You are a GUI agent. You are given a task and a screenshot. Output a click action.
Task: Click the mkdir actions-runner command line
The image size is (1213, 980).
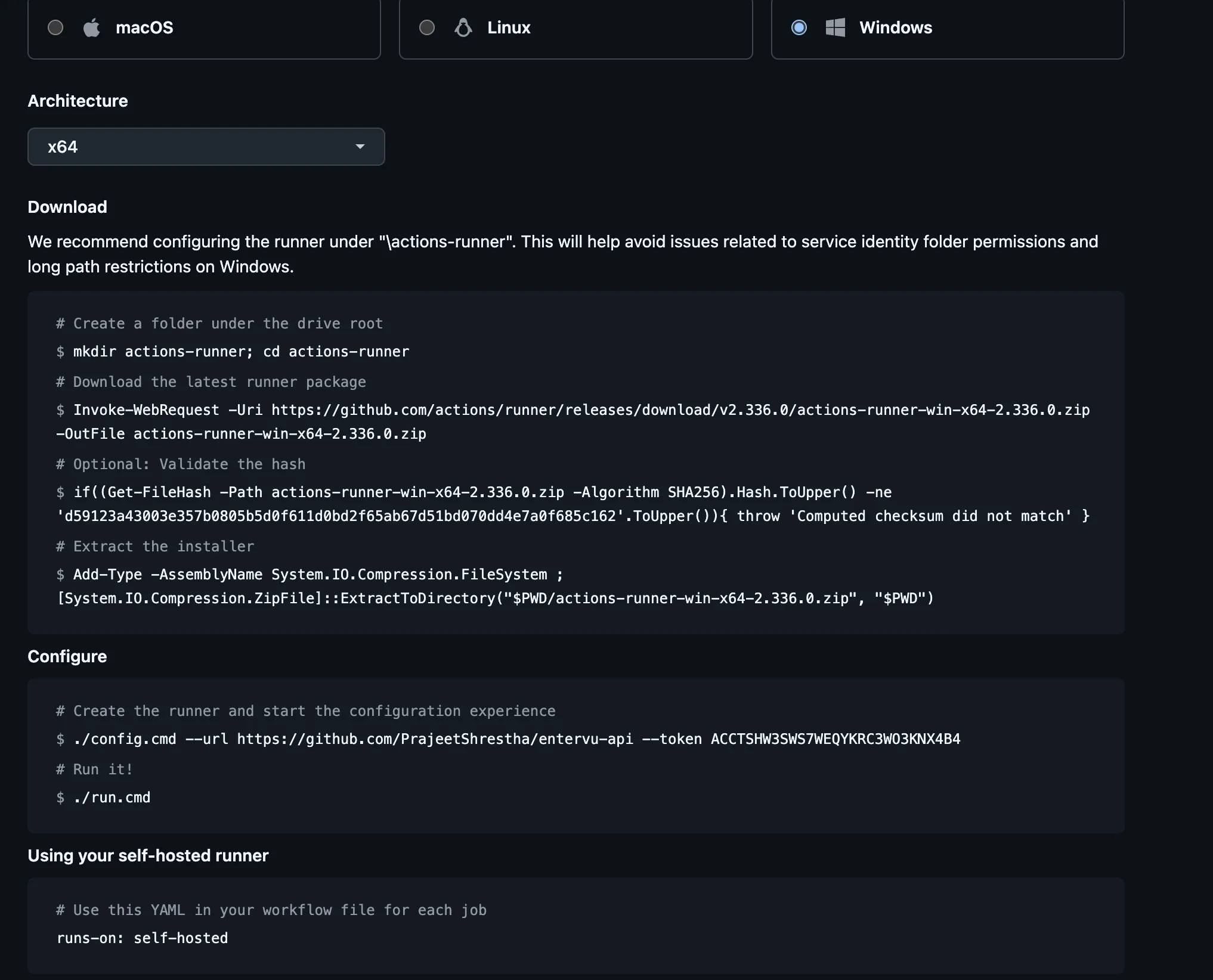(241, 352)
